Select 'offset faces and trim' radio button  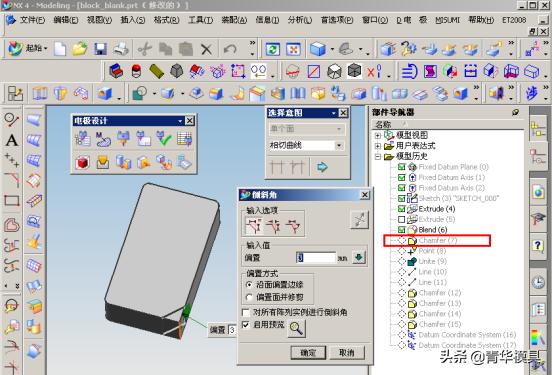[249, 297]
